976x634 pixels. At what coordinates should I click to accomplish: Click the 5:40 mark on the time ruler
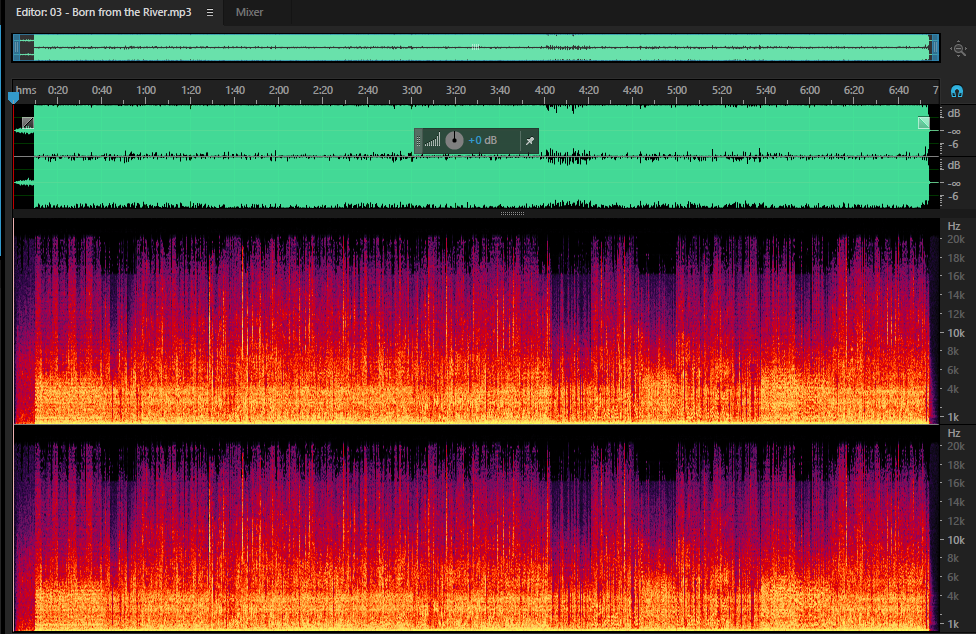(x=766, y=90)
